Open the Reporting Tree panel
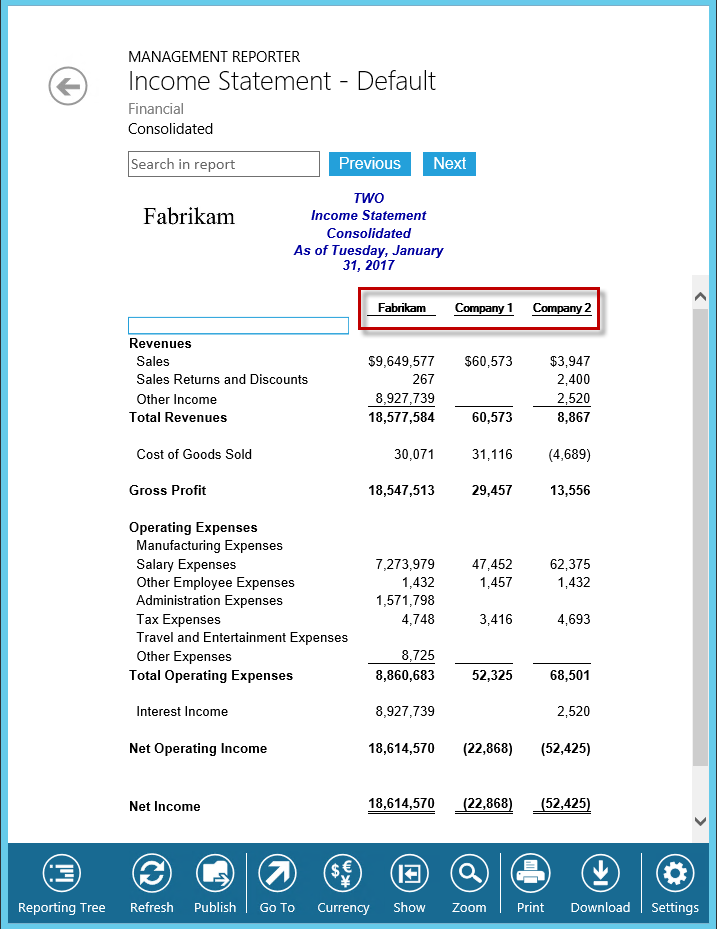This screenshot has height=929, width=717. coord(62,883)
